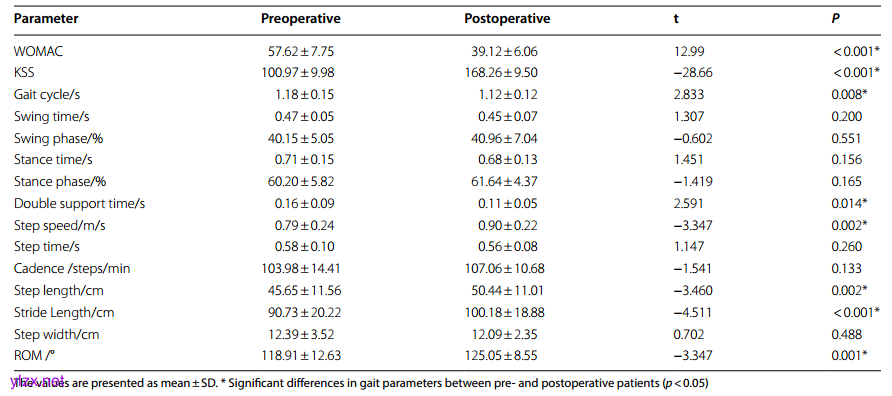Click the t column header
Image resolution: width=892 pixels, height=396 pixels.
click(x=676, y=19)
